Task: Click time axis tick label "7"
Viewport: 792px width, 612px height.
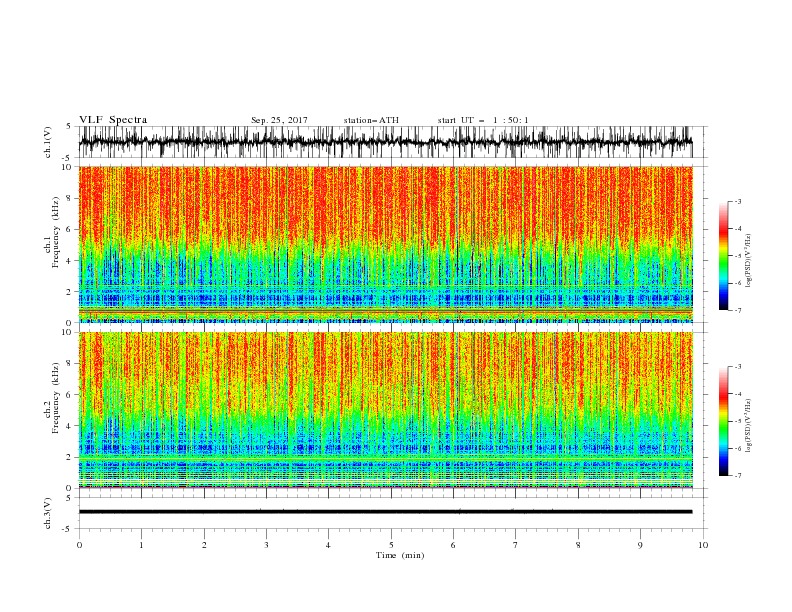Action: [516, 545]
